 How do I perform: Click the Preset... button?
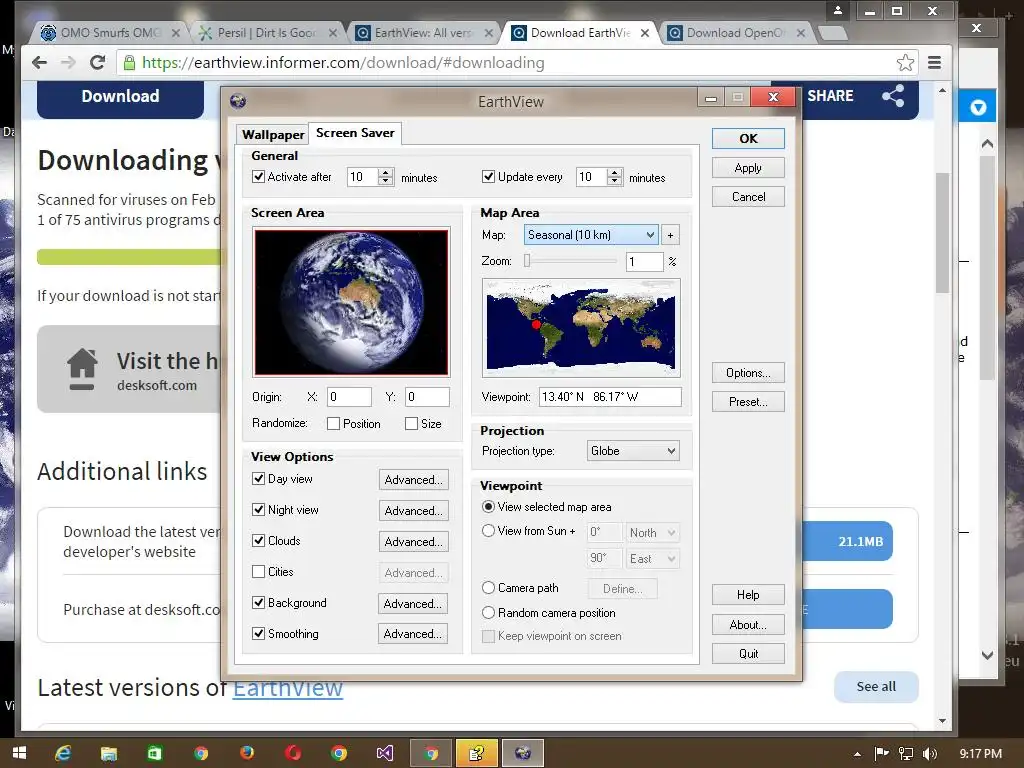[748, 402]
